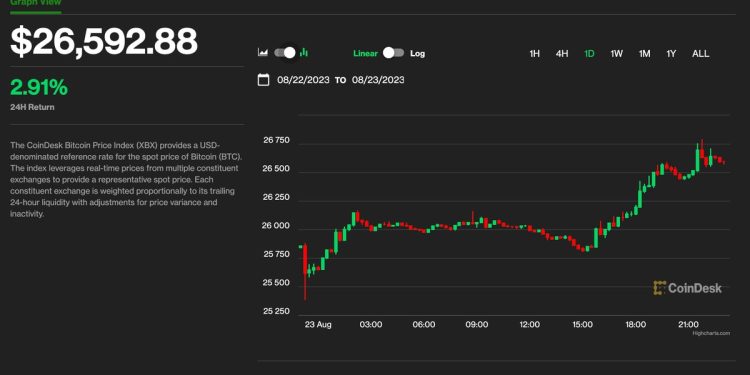Click the 21:00 time axis label
This screenshot has height=375, width=750.
688,324
